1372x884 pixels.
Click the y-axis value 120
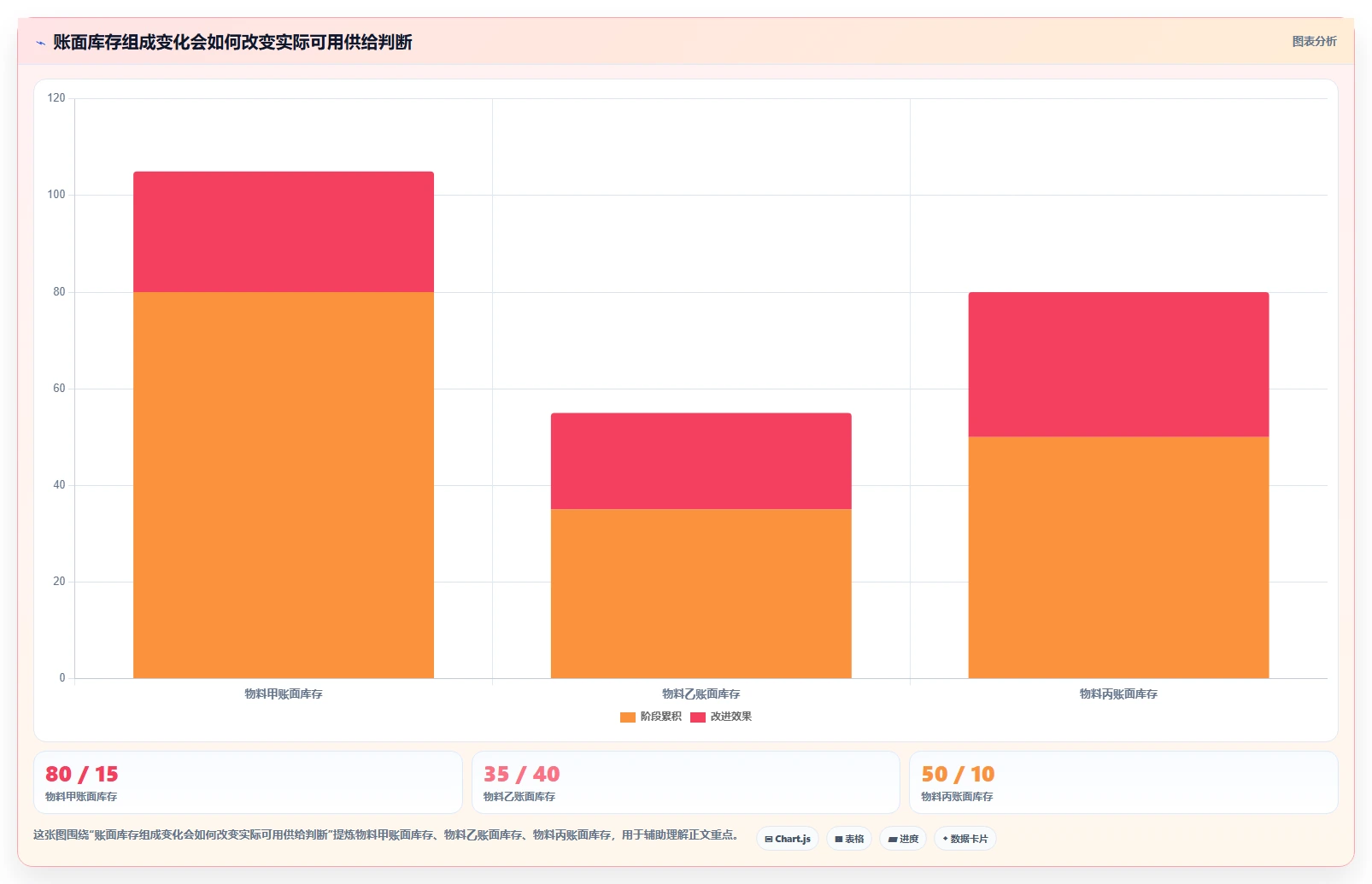pos(56,98)
